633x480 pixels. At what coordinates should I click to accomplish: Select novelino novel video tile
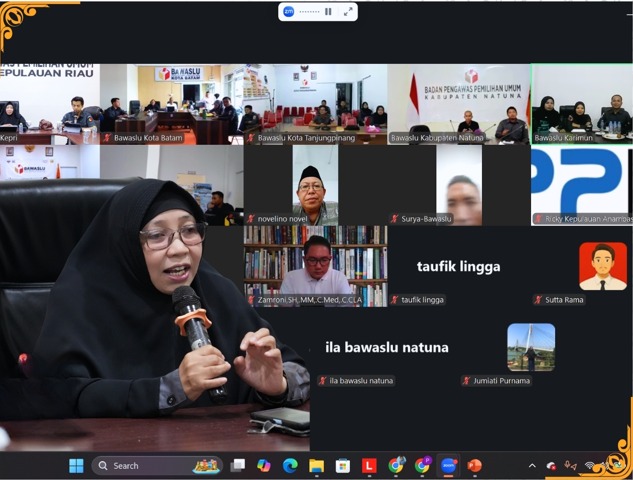pos(316,185)
